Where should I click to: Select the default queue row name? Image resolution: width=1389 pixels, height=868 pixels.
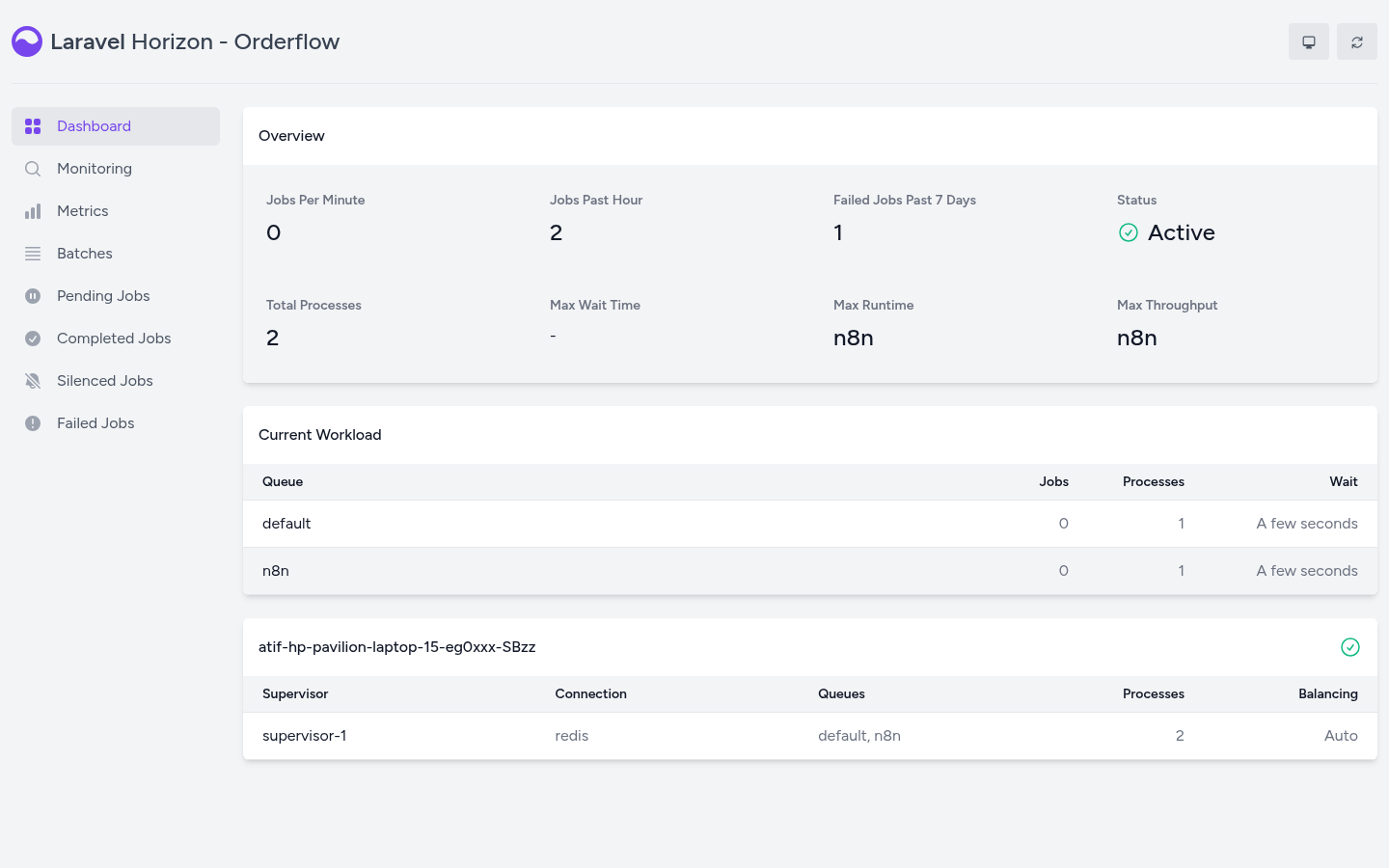coord(286,524)
